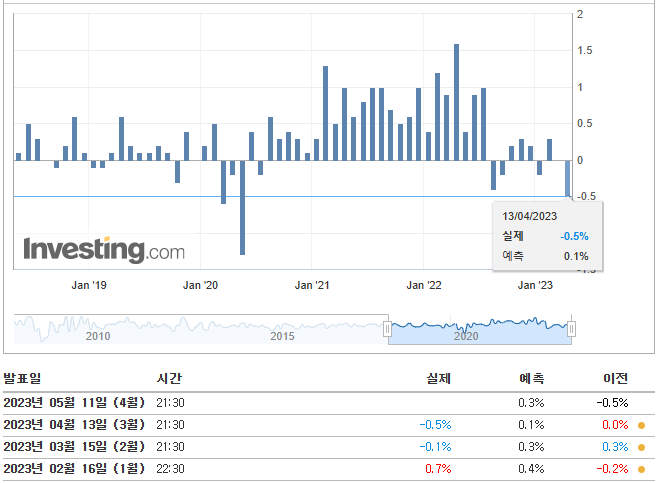
Task: Click the 이전 column header
Action: click(x=615, y=378)
